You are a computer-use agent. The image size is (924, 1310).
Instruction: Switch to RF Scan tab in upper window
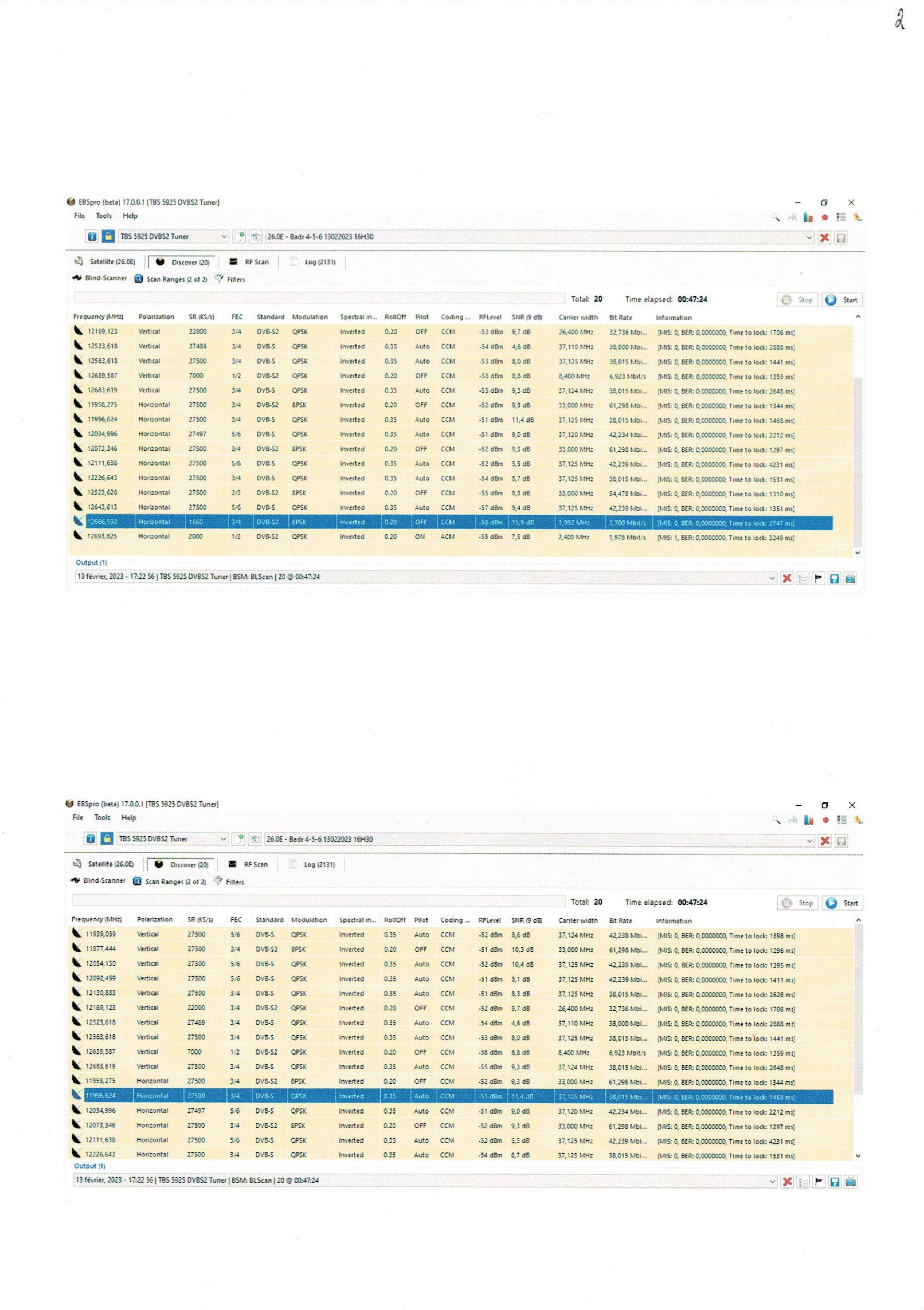point(249,262)
